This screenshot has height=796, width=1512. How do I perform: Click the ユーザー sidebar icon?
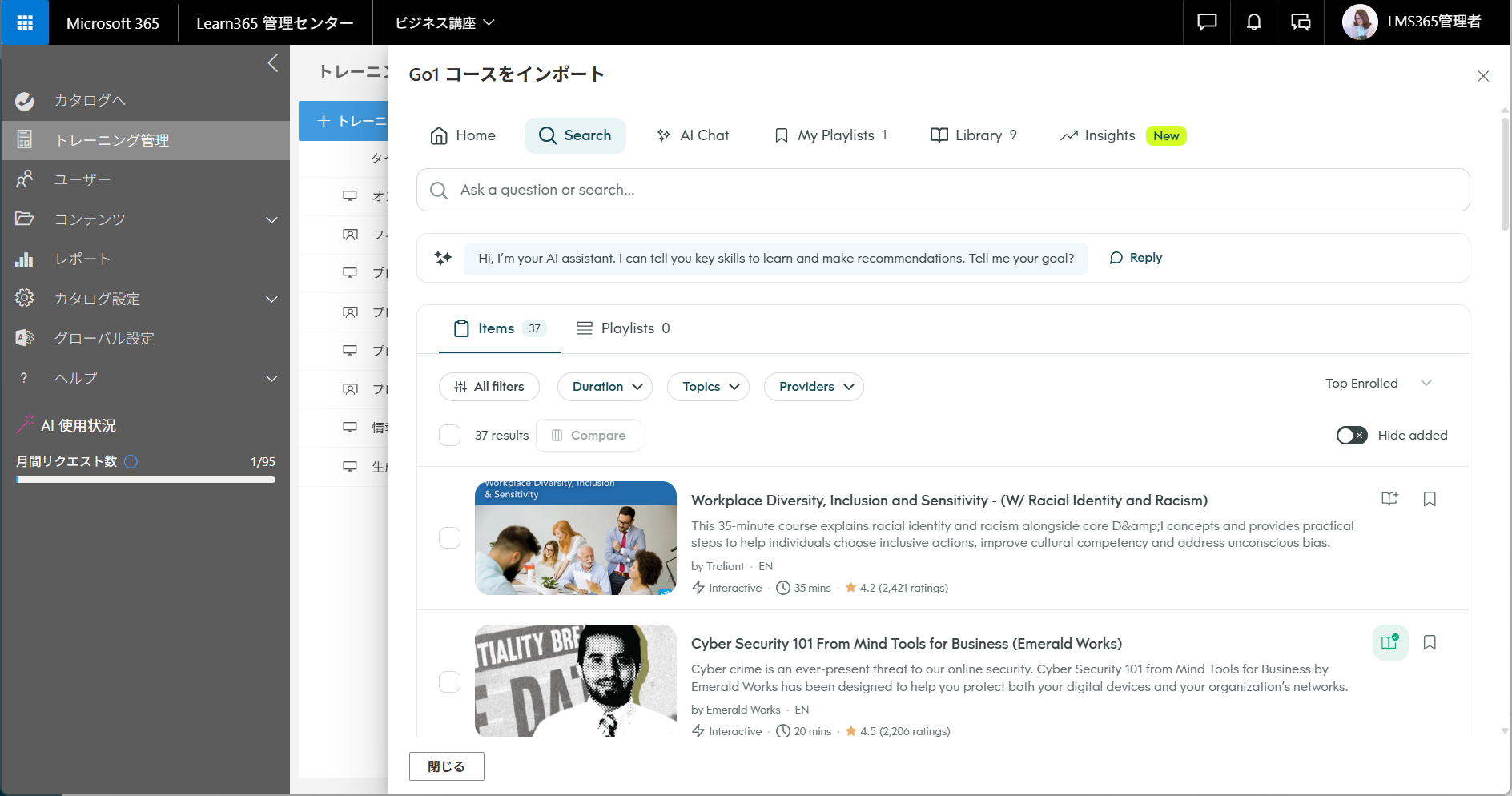click(25, 179)
